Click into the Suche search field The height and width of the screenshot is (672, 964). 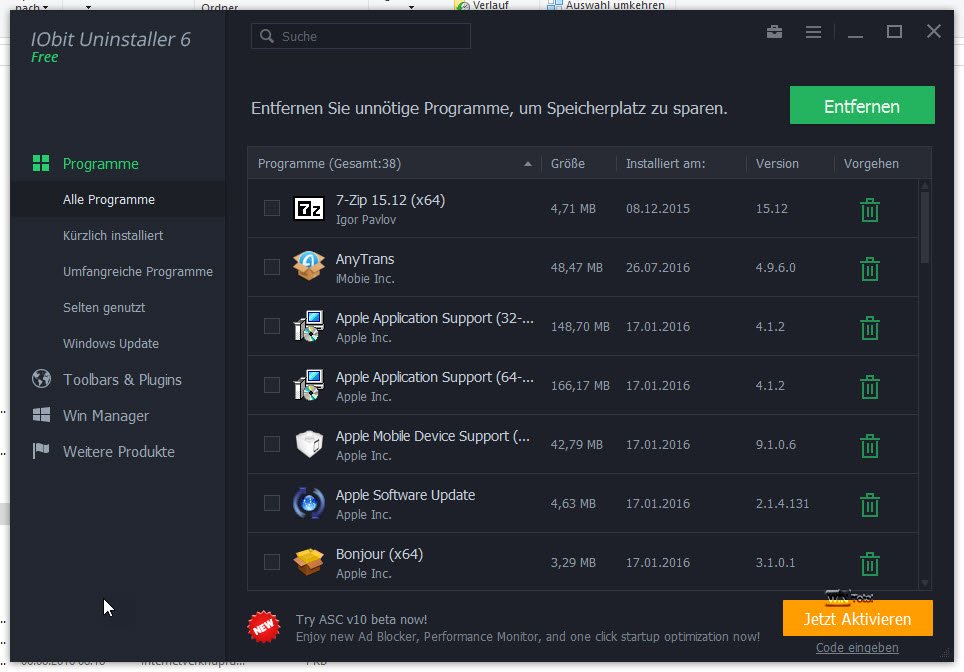[361, 36]
